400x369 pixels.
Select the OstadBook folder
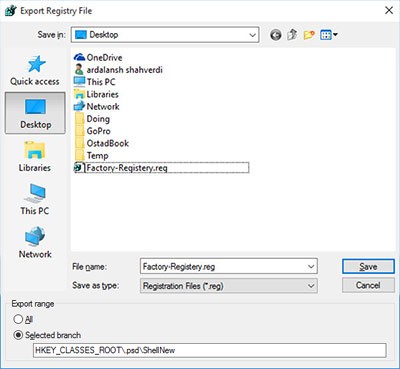click(x=101, y=143)
